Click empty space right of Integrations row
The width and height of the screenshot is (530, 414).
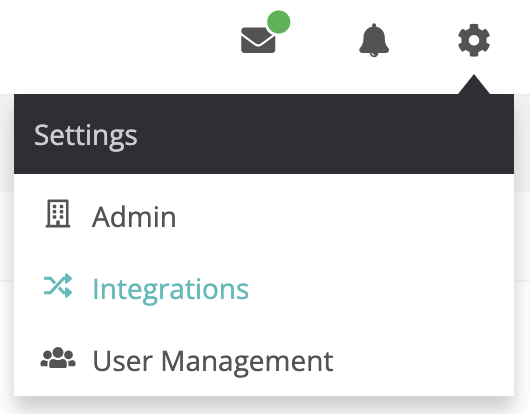[x=381, y=288]
